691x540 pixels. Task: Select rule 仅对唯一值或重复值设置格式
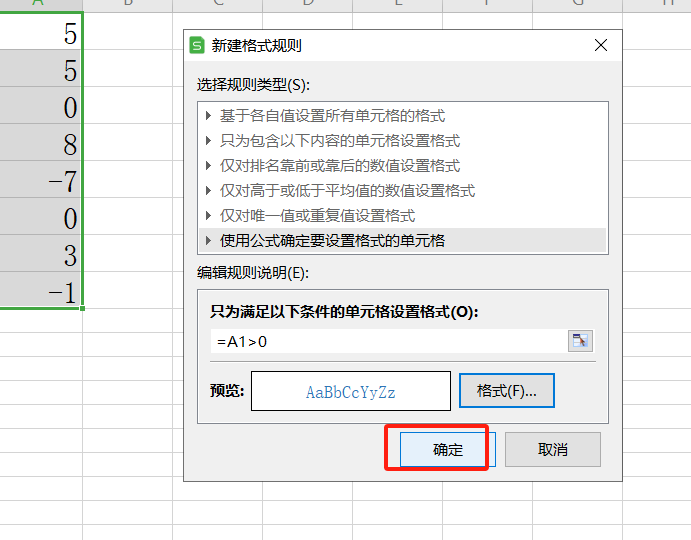click(x=402, y=216)
